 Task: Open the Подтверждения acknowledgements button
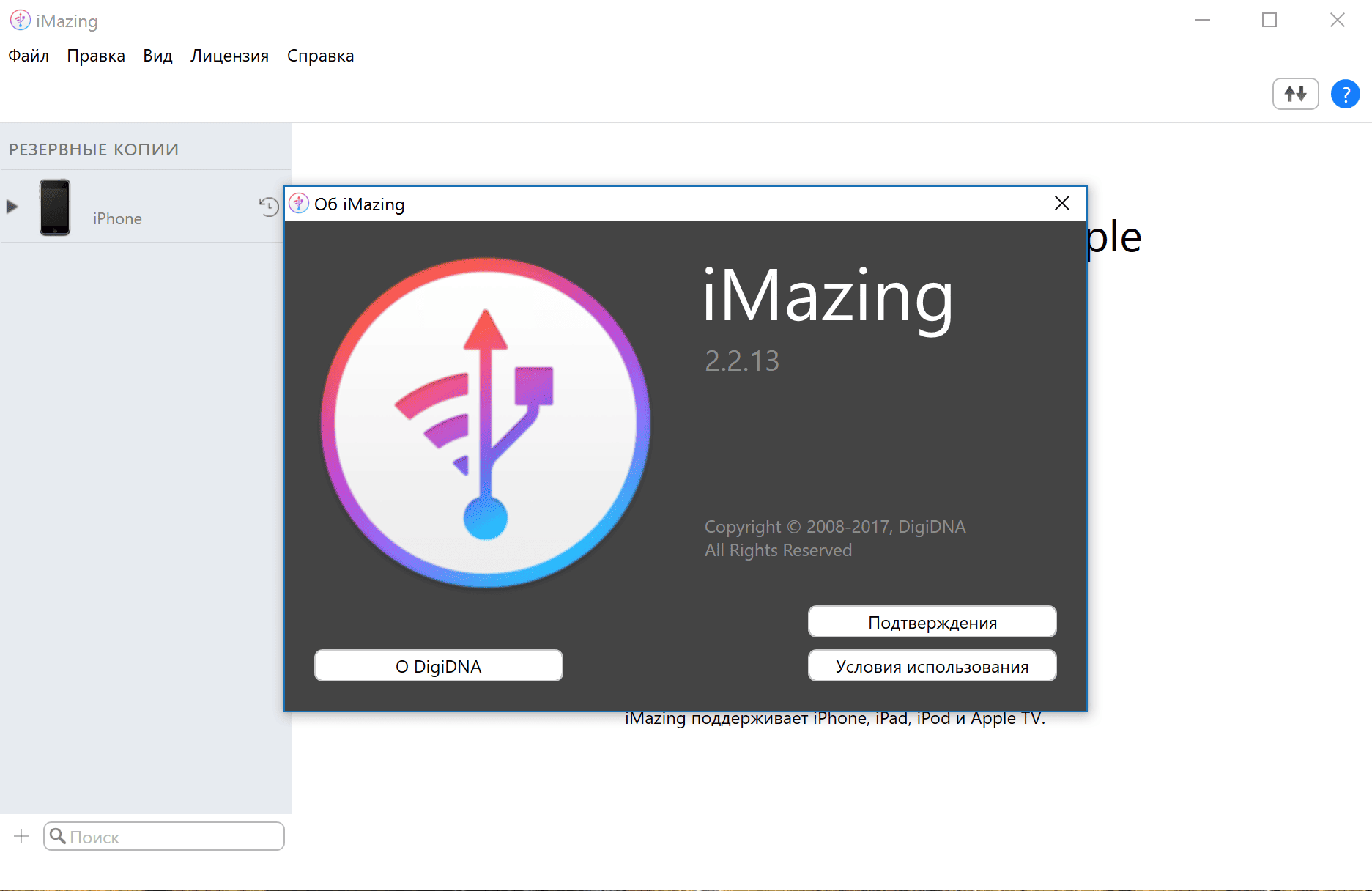[x=932, y=621]
